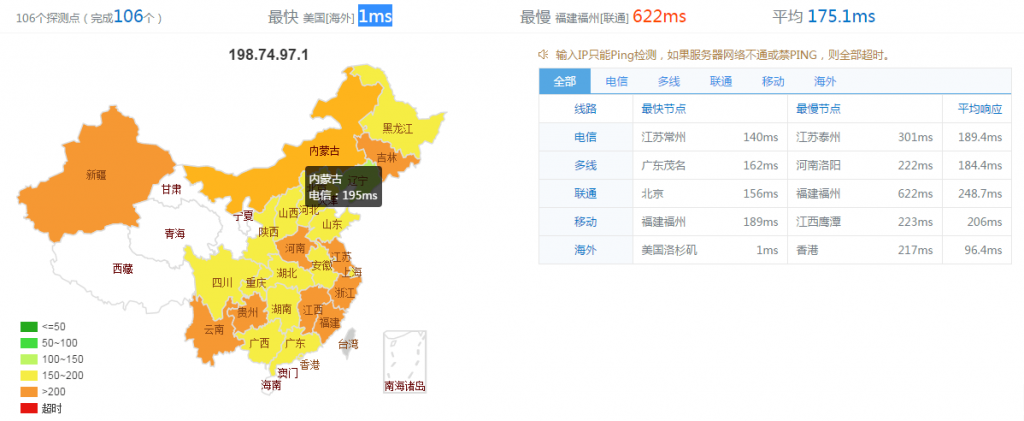Click the green <=50 legend swatch
Screen dimensions: 1024x421
tap(28, 326)
